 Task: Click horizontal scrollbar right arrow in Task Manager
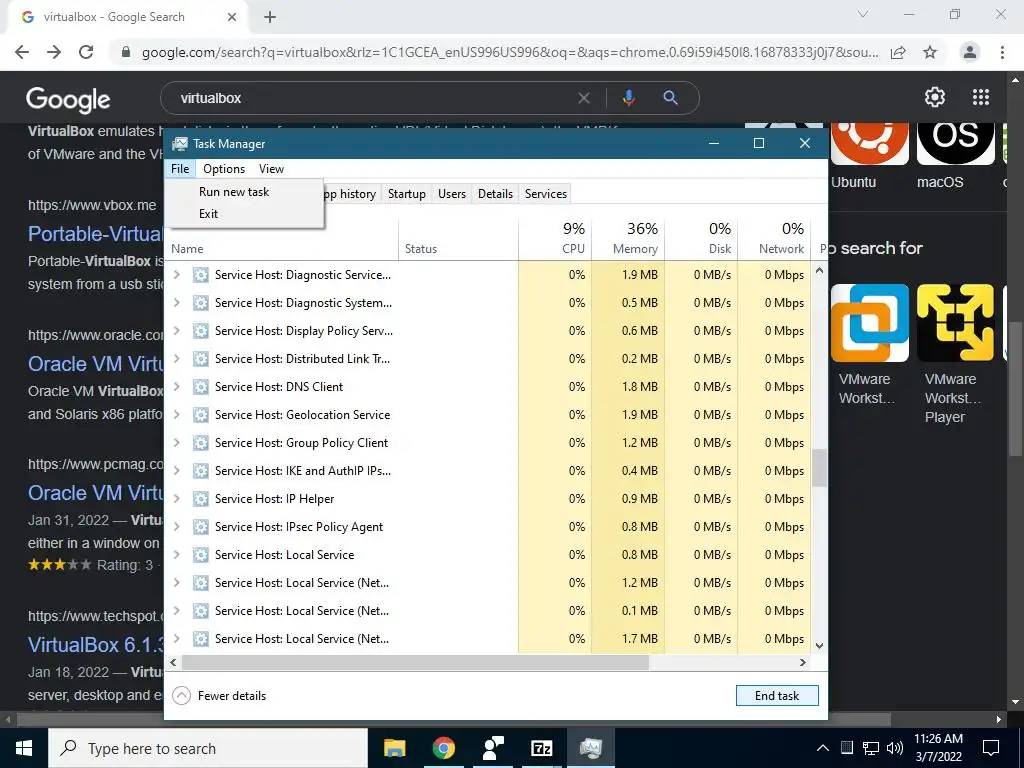803,662
